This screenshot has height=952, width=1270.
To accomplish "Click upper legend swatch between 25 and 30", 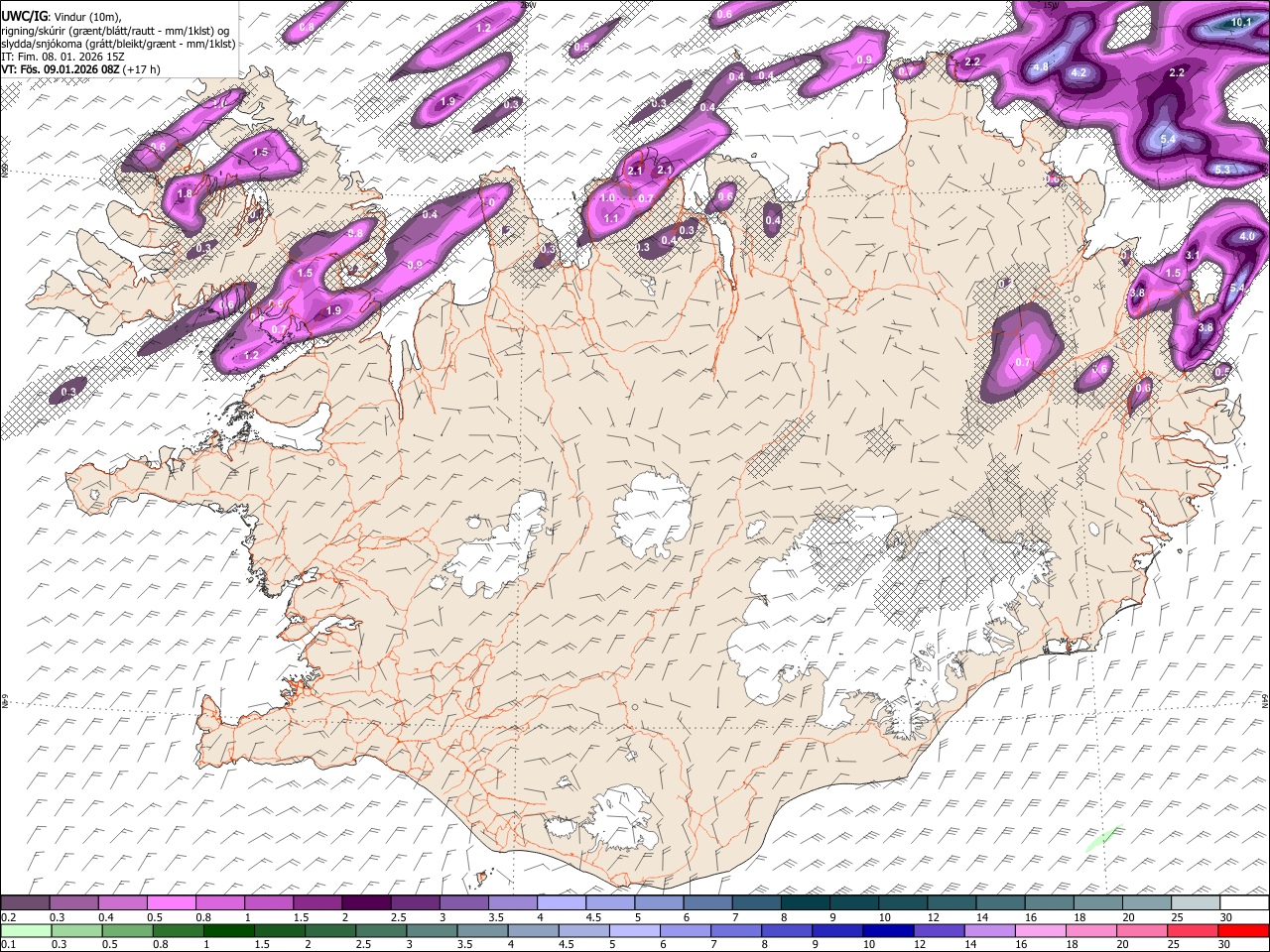I will click(1196, 903).
